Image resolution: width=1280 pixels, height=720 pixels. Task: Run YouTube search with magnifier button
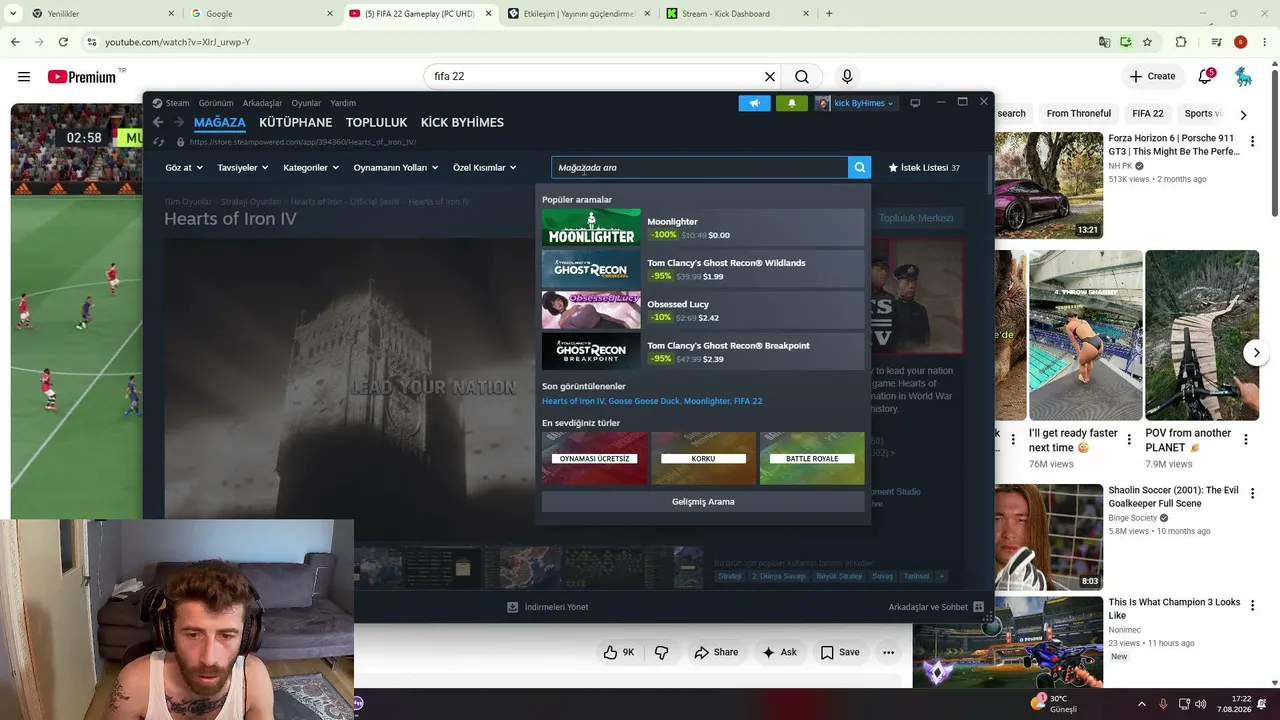point(802,77)
